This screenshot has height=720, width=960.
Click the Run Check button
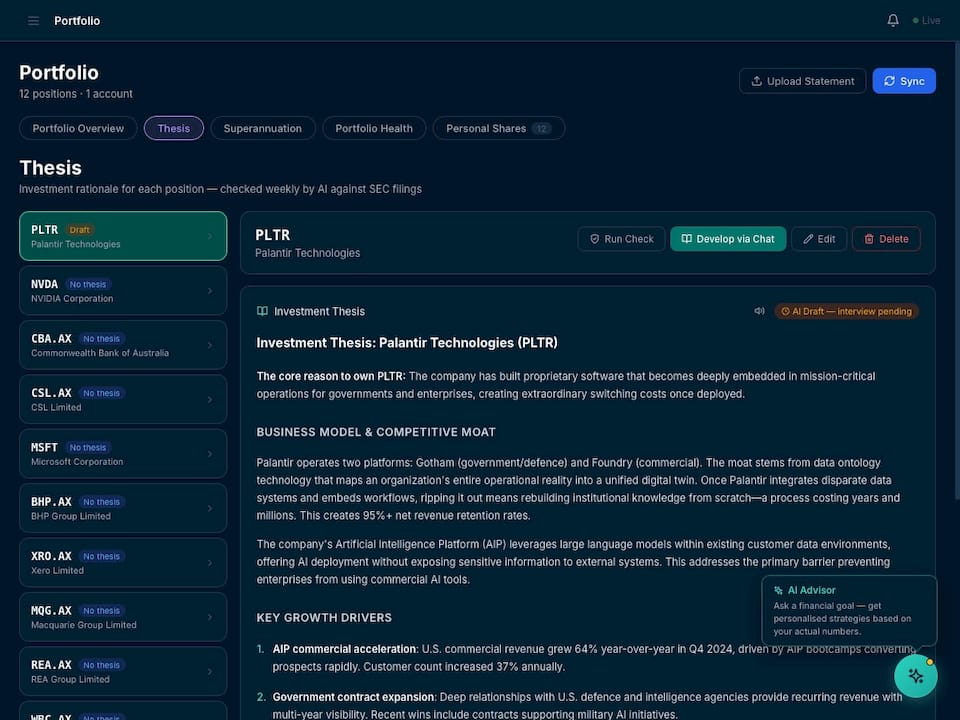click(x=621, y=238)
